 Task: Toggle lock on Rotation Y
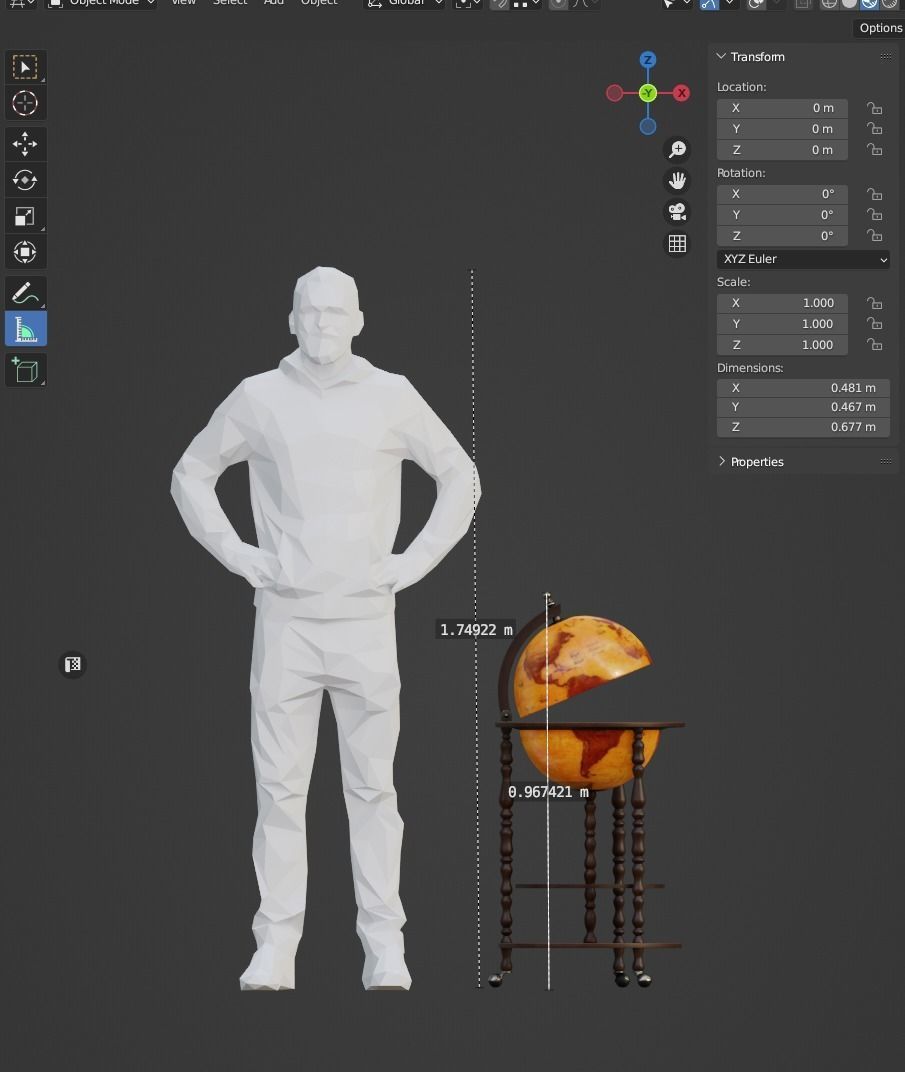pos(874,215)
